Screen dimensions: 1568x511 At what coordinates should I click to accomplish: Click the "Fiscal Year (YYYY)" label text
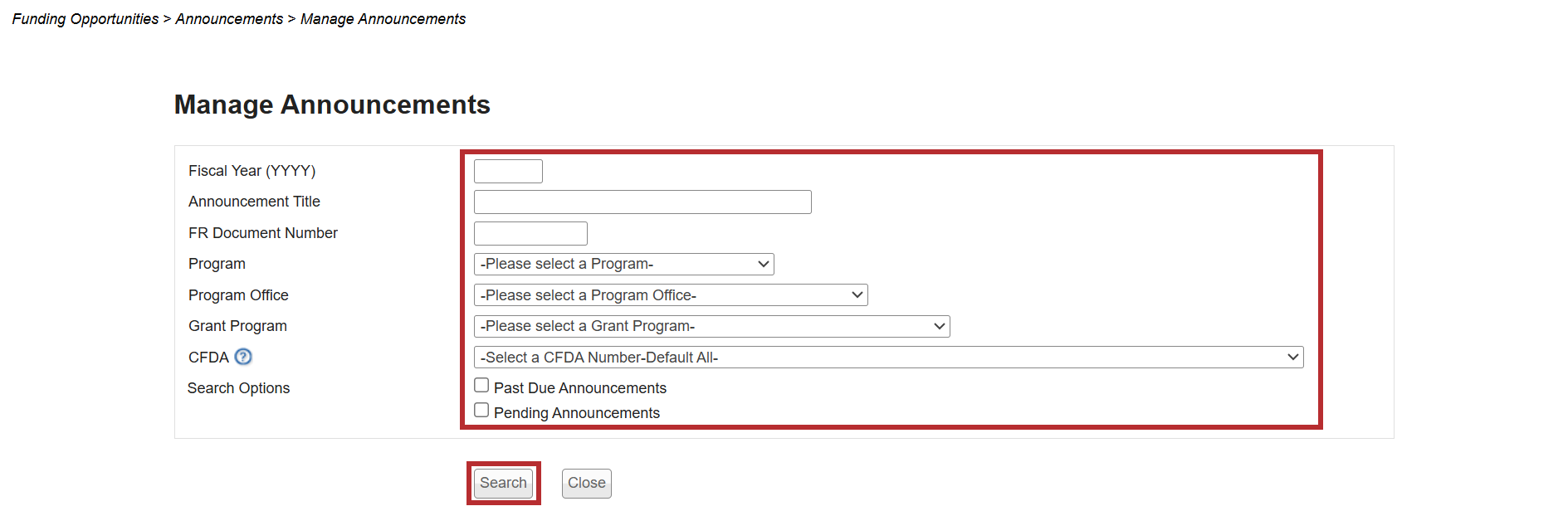tap(252, 171)
